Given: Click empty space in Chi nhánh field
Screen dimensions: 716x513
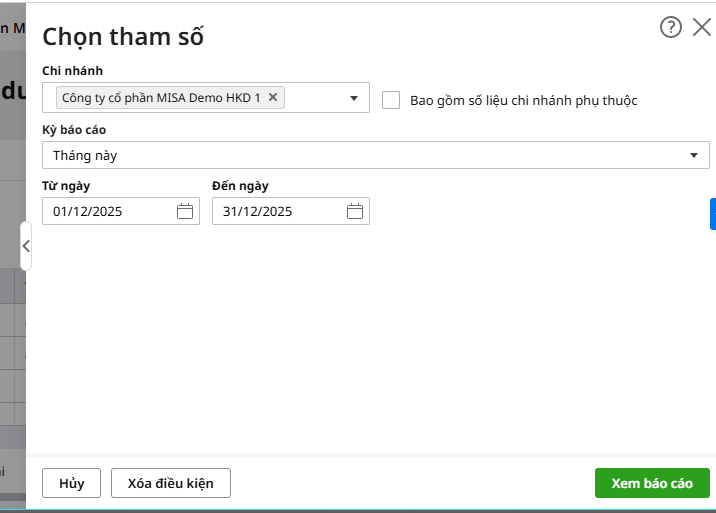Looking at the screenshot, I should click(x=315, y=98).
